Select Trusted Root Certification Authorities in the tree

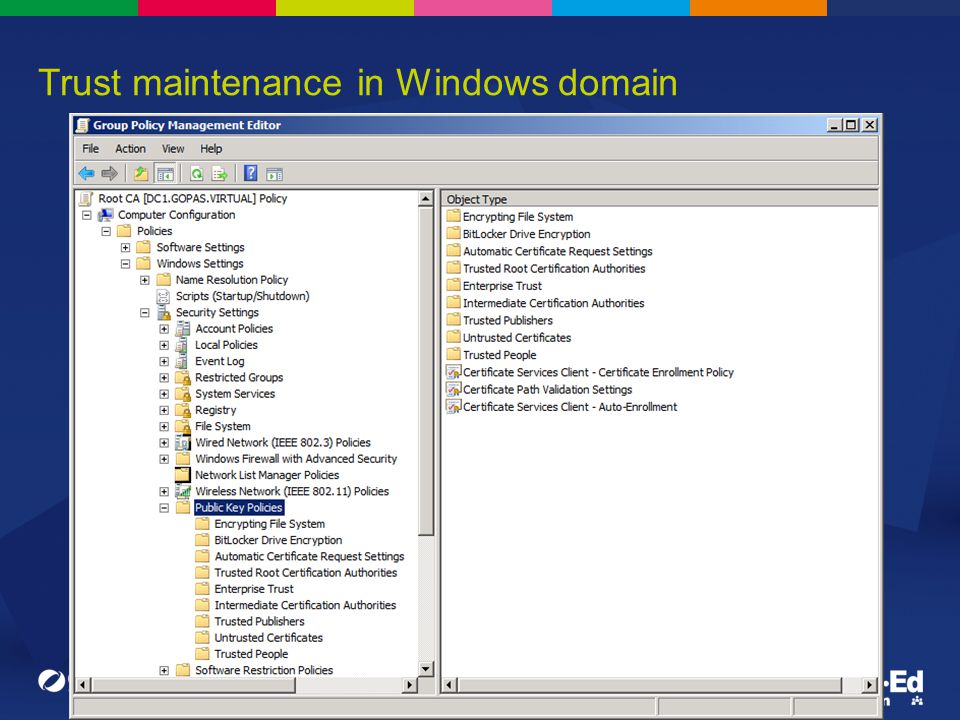(306, 572)
